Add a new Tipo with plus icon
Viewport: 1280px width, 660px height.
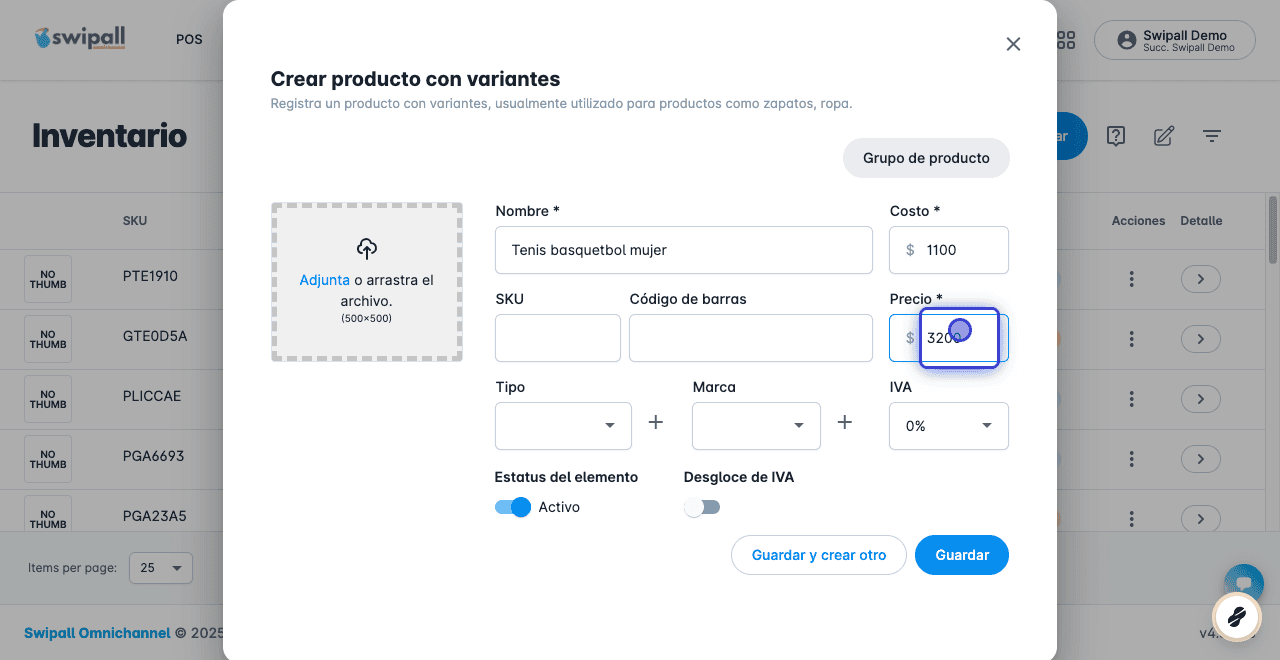[x=656, y=423]
